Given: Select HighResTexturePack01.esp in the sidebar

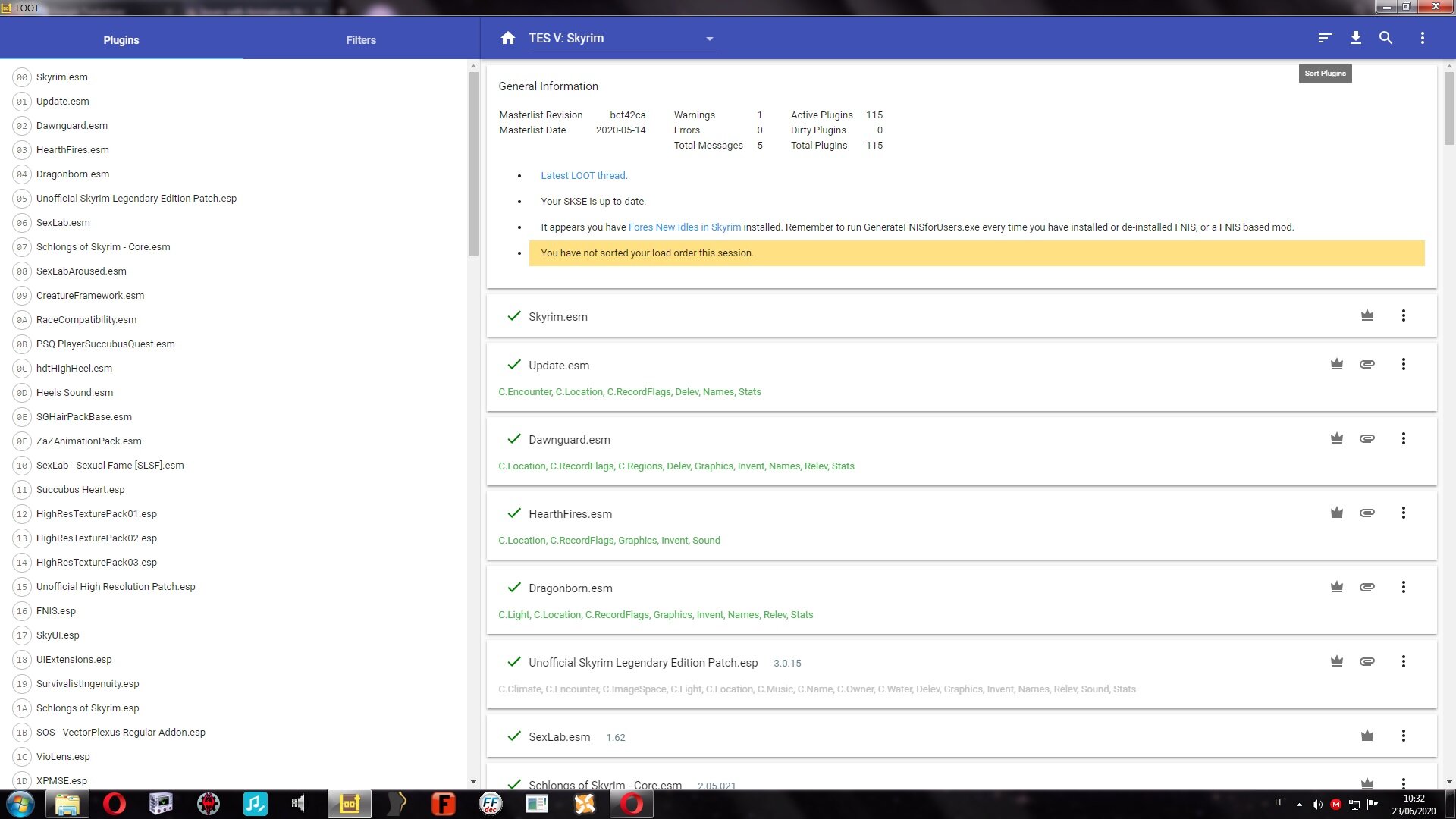Looking at the screenshot, I should 96,513.
